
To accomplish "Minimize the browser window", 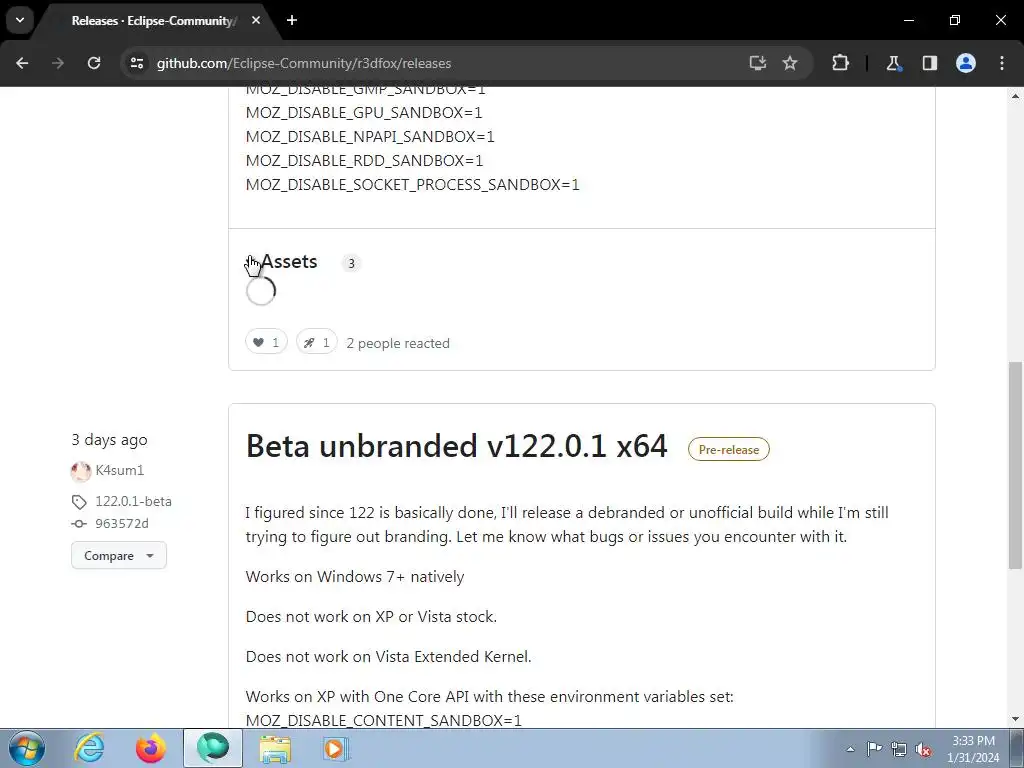I will (908, 20).
